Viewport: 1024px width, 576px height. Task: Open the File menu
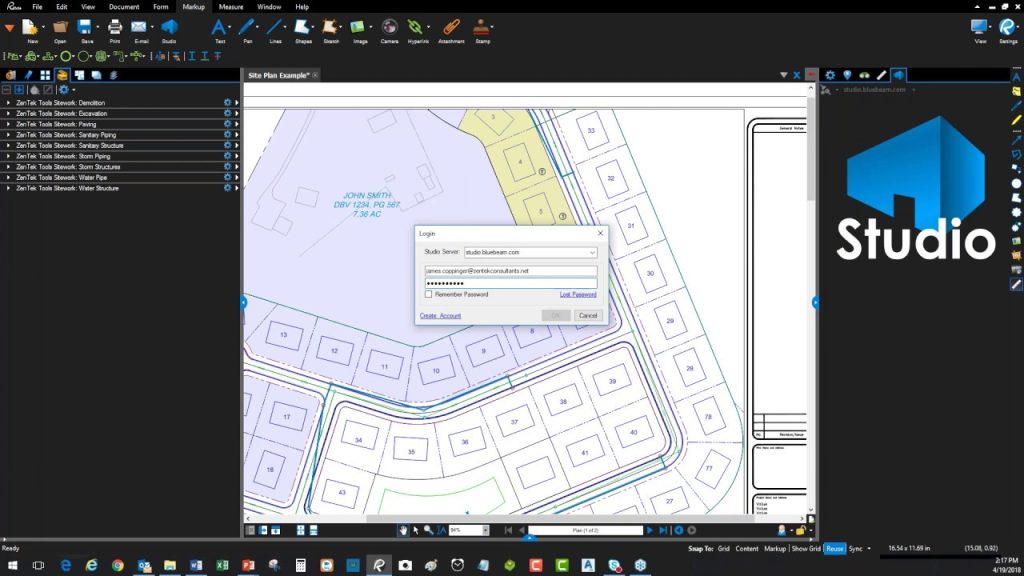pos(37,7)
